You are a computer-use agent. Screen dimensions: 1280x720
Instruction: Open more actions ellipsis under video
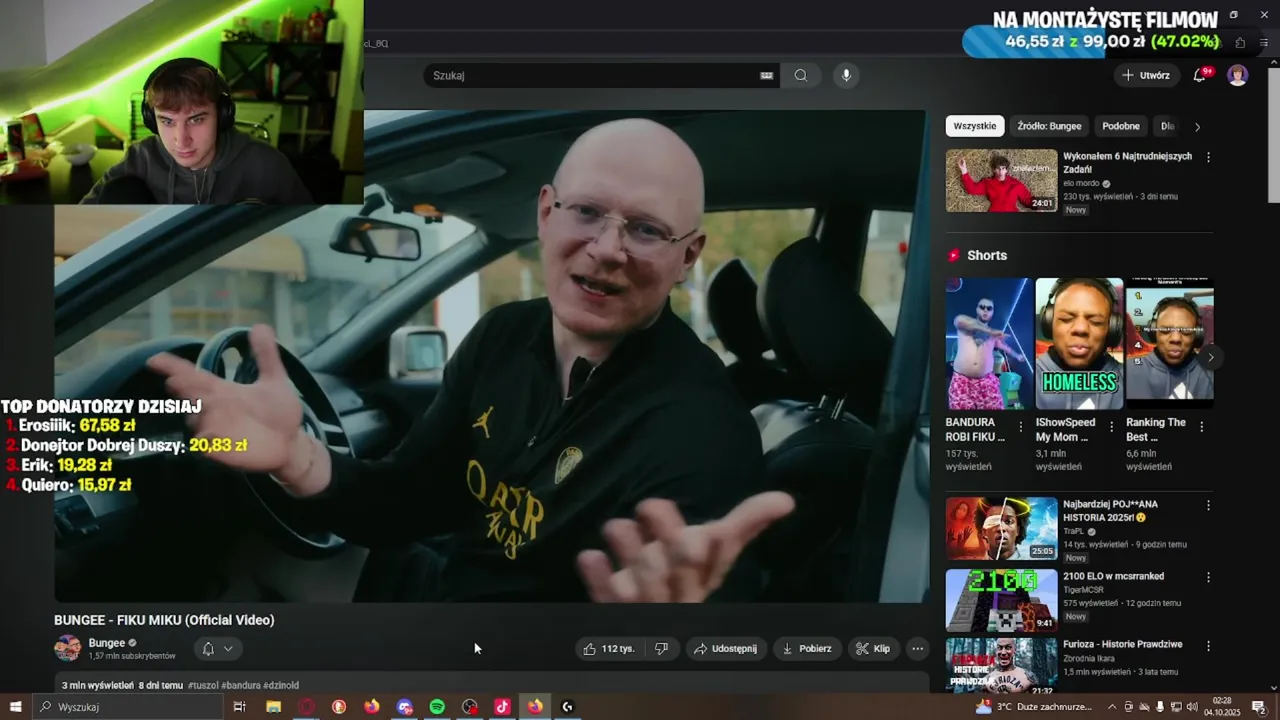tap(917, 648)
